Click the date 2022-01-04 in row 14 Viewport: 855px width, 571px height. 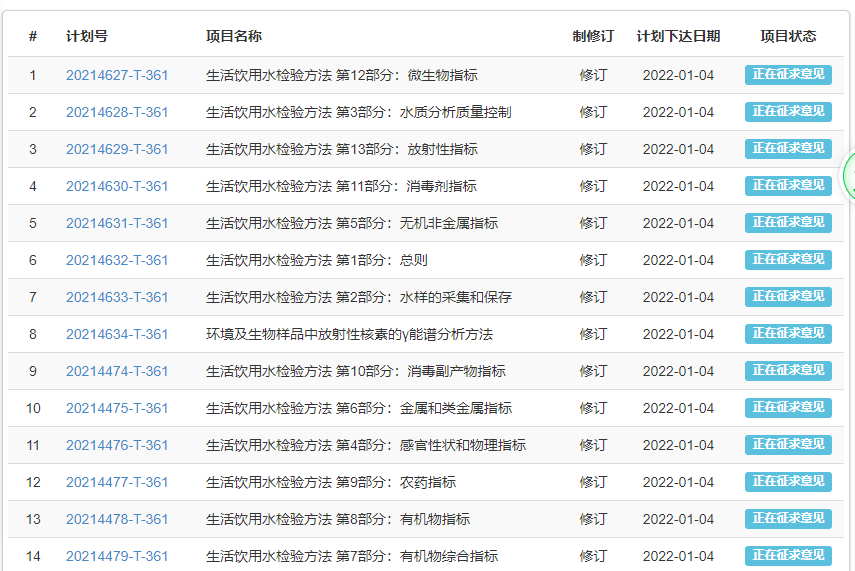tap(678, 557)
